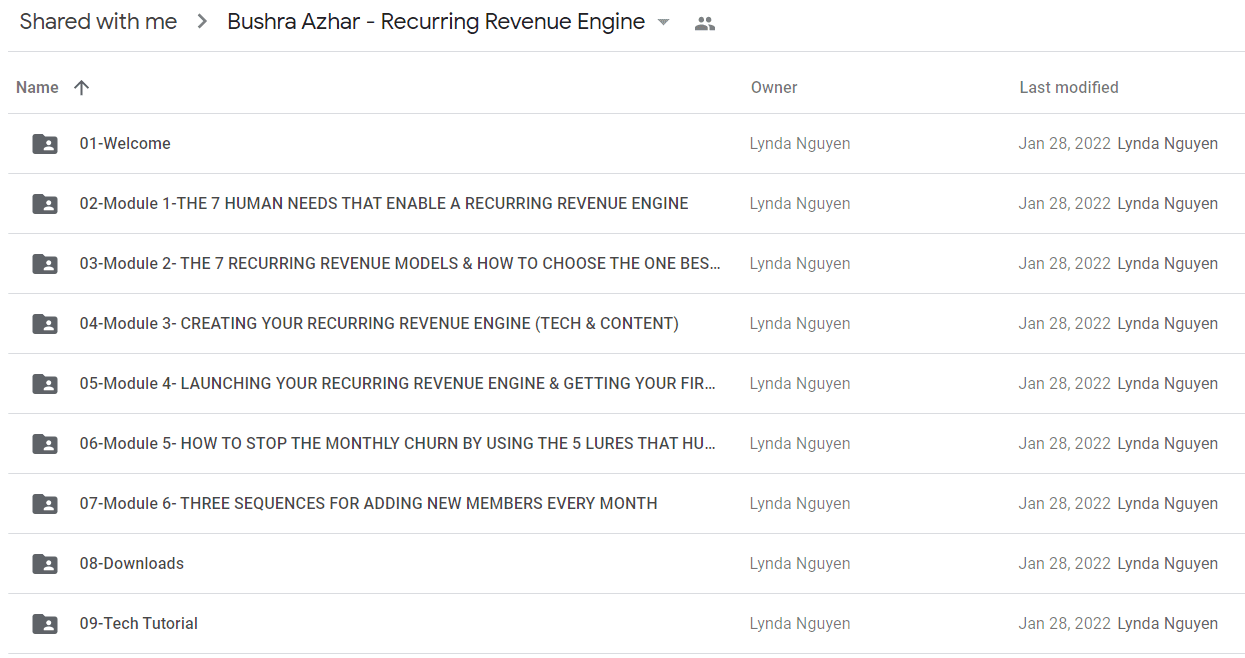Image resolution: width=1245 pixels, height=658 pixels.
Task: Click owner Lynda Nguyen in the 09-Tech Tutorial row
Action: coord(800,624)
